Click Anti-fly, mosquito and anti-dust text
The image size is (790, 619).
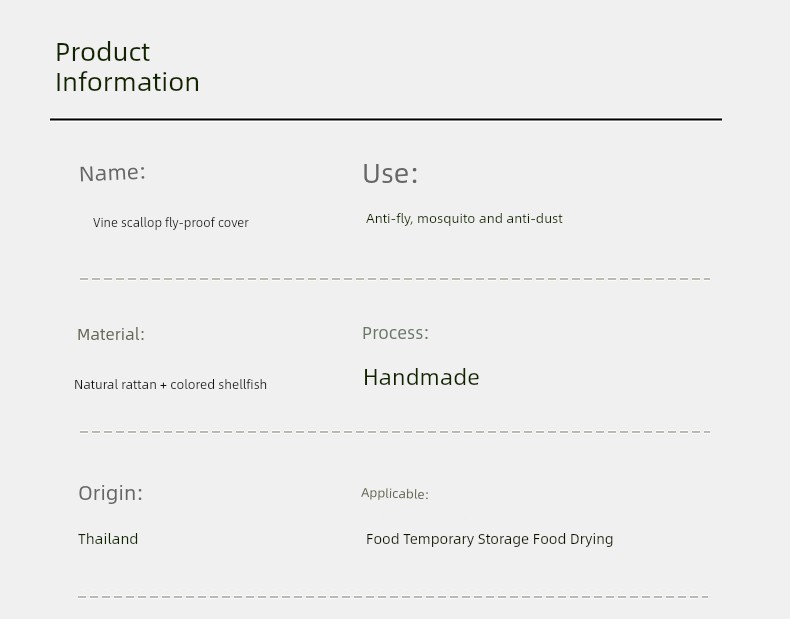(464, 219)
